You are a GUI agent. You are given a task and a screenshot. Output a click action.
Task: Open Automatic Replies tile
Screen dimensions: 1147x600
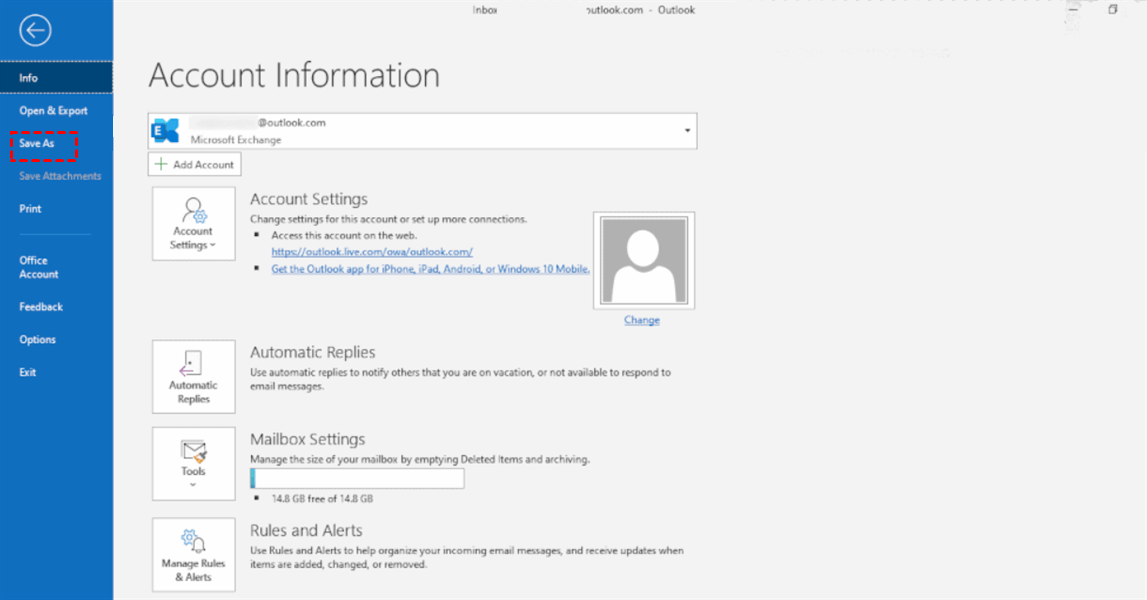pyautogui.click(x=193, y=377)
